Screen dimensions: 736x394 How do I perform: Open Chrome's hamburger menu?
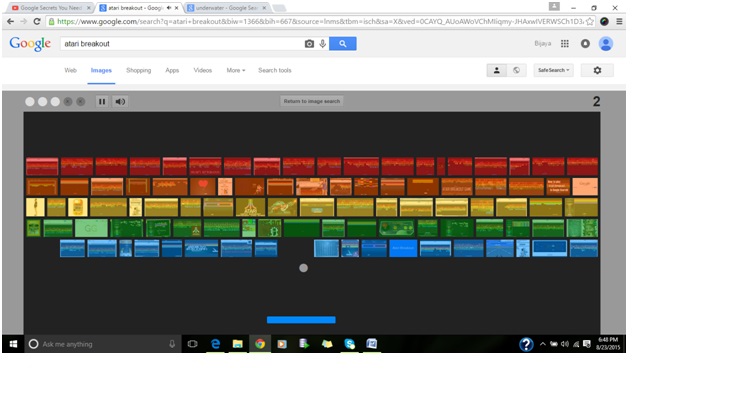coord(619,22)
